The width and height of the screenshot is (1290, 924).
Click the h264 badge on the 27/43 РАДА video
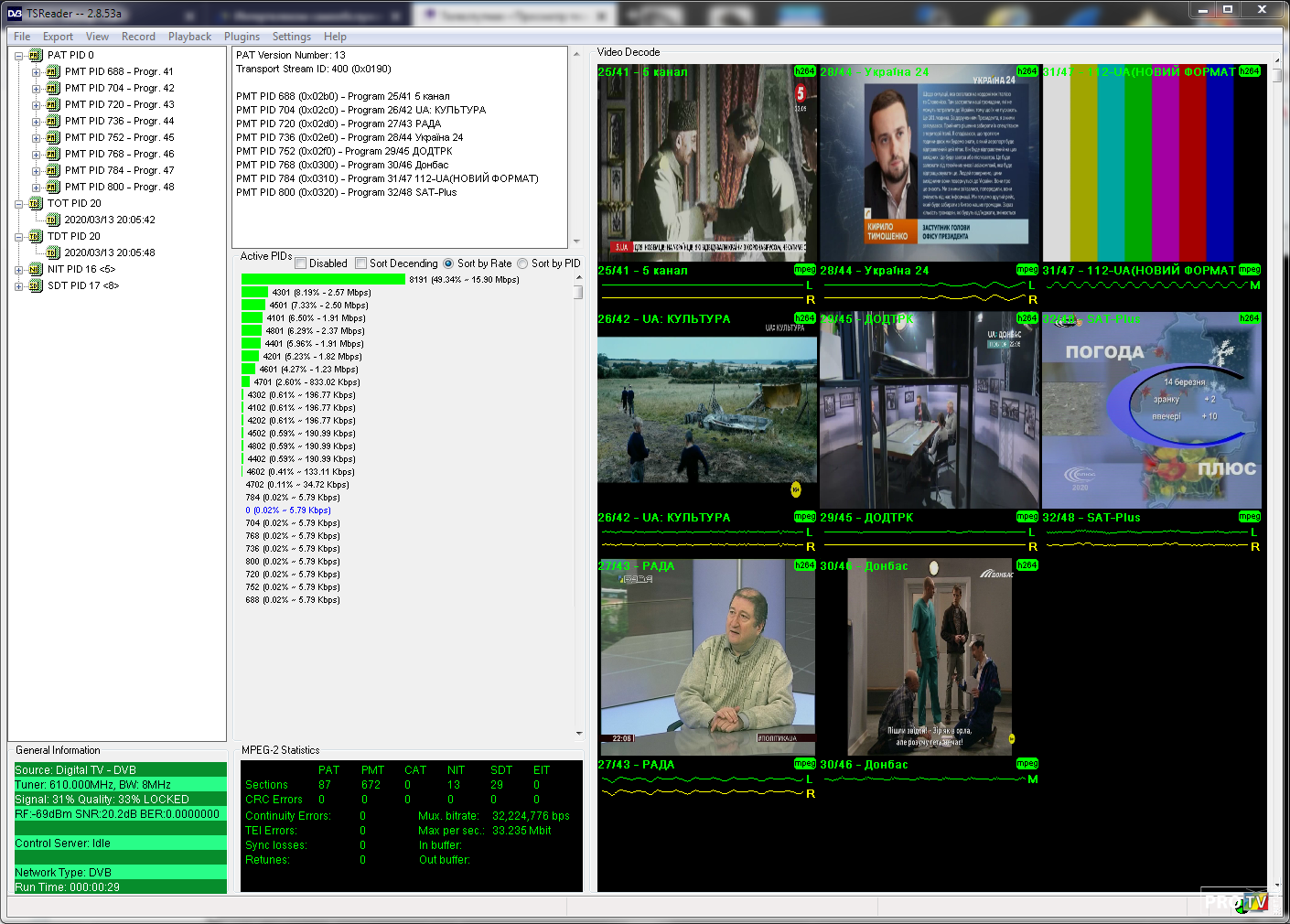click(x=804, y=565)
